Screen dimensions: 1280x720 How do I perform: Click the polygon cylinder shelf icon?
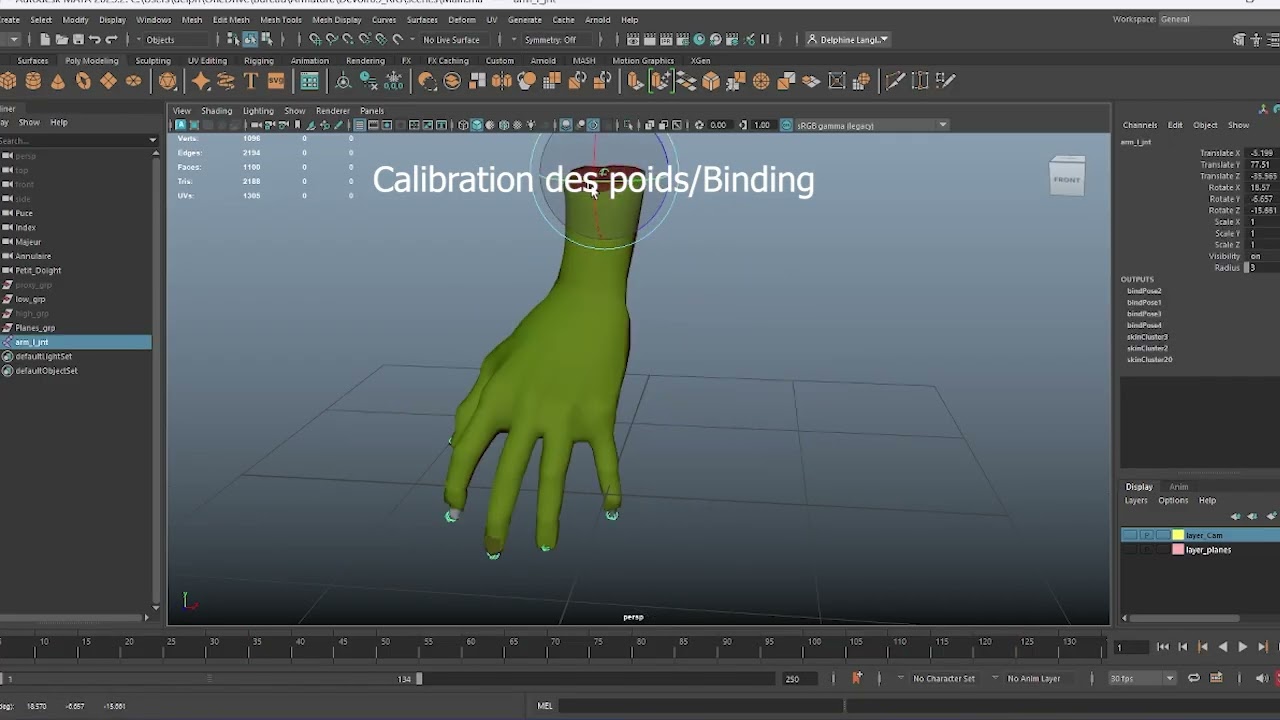point(33,81)
